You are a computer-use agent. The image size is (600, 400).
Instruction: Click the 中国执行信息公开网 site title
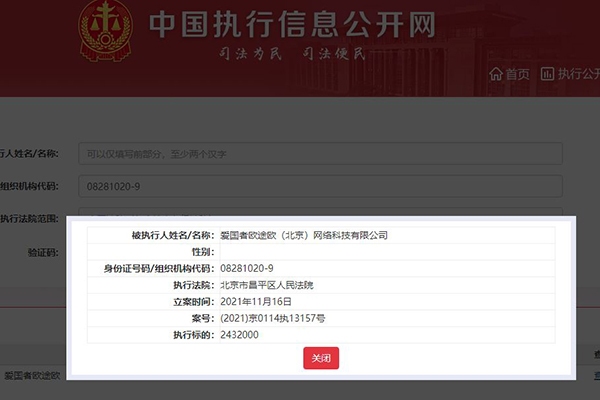pyautogui.click(x=292, y=24)
